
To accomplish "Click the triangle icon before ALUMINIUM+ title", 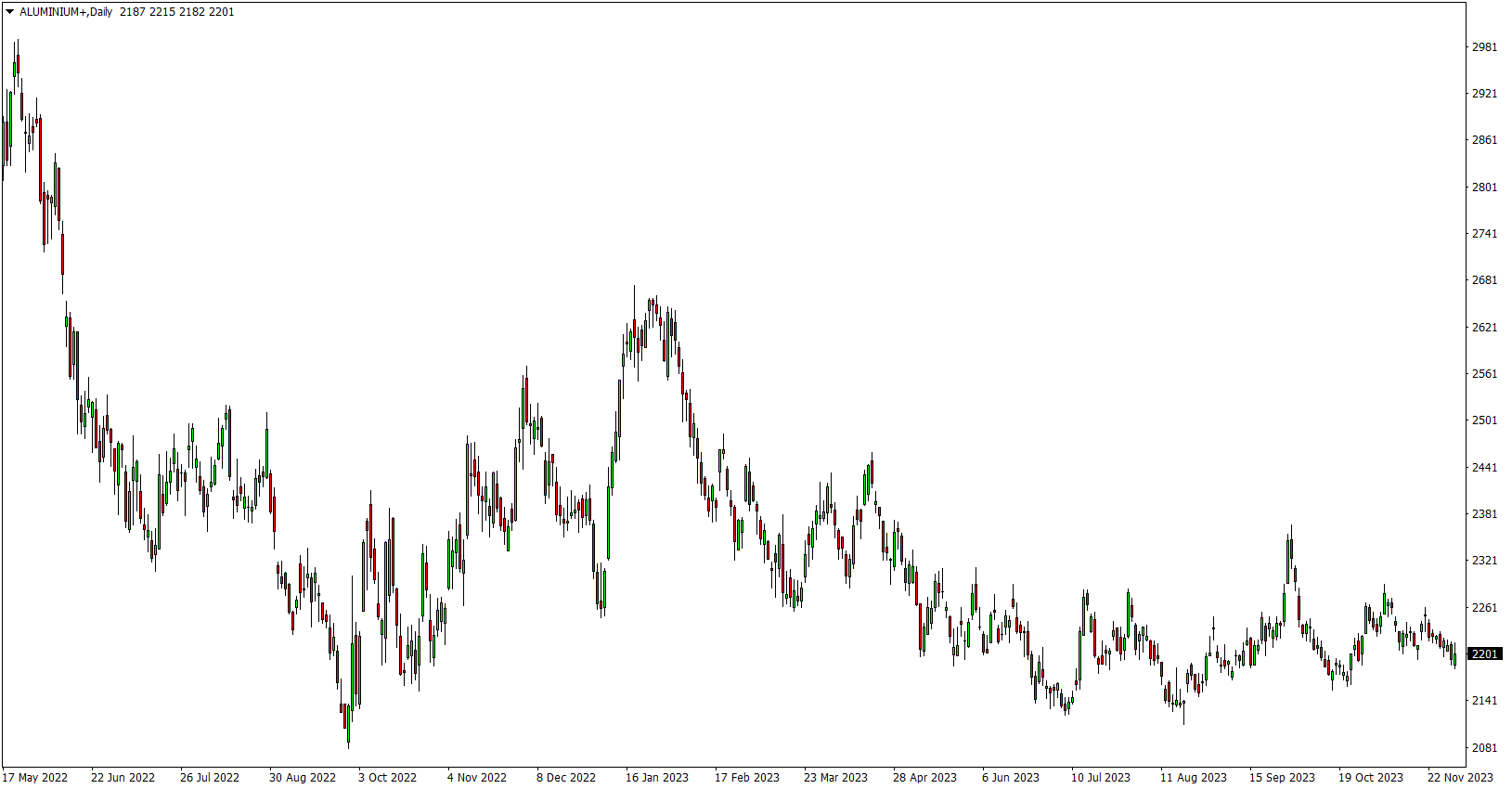I will (9, 12).
